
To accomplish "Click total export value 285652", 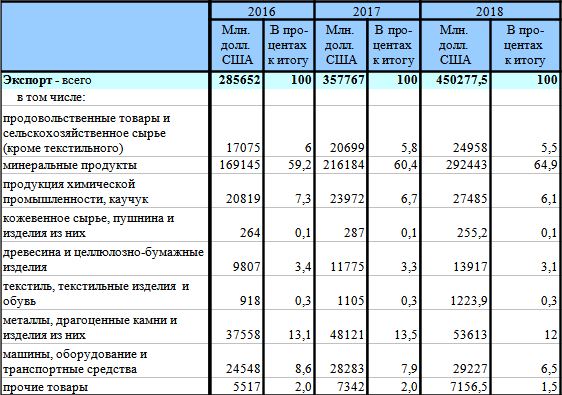I will pos(239,80).
